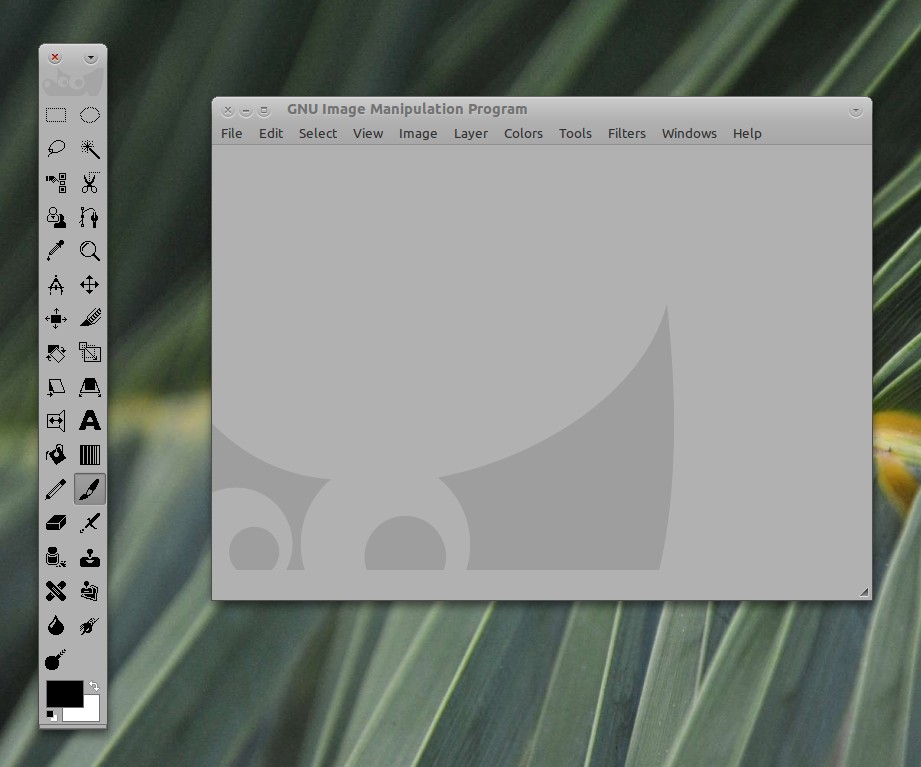This screenshot has height=767, width=921.
Task: Select the Perspective tool
Action: click(90, 387)
